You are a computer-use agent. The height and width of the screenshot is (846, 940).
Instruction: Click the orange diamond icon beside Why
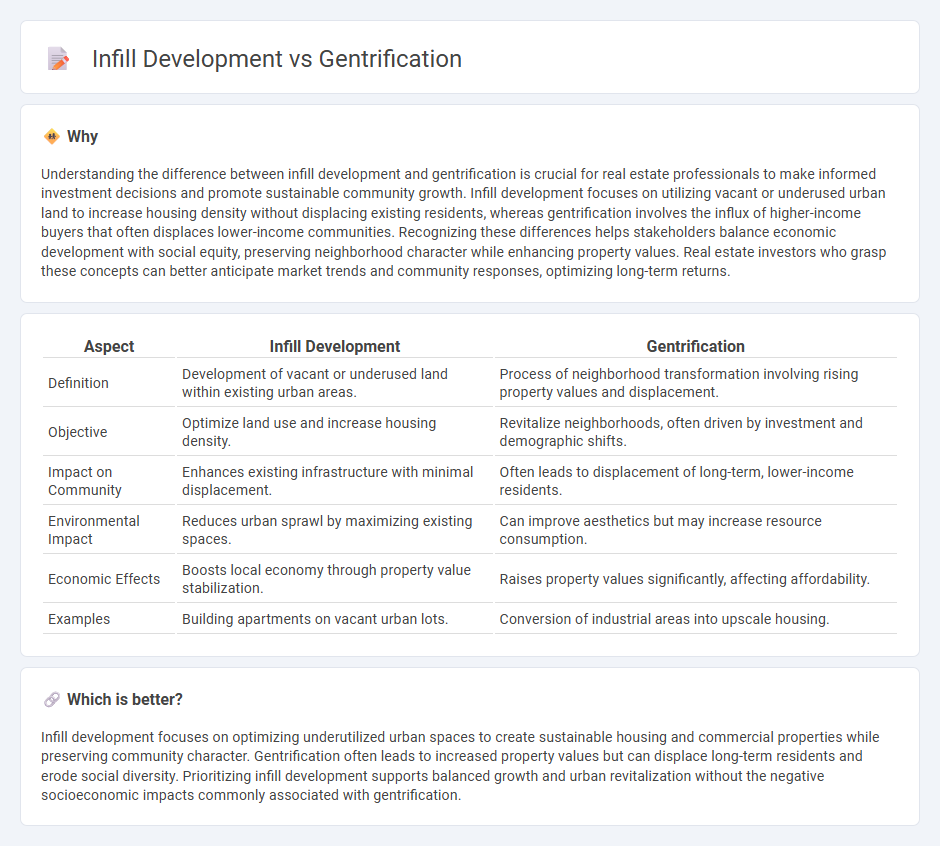click(52, 137)
